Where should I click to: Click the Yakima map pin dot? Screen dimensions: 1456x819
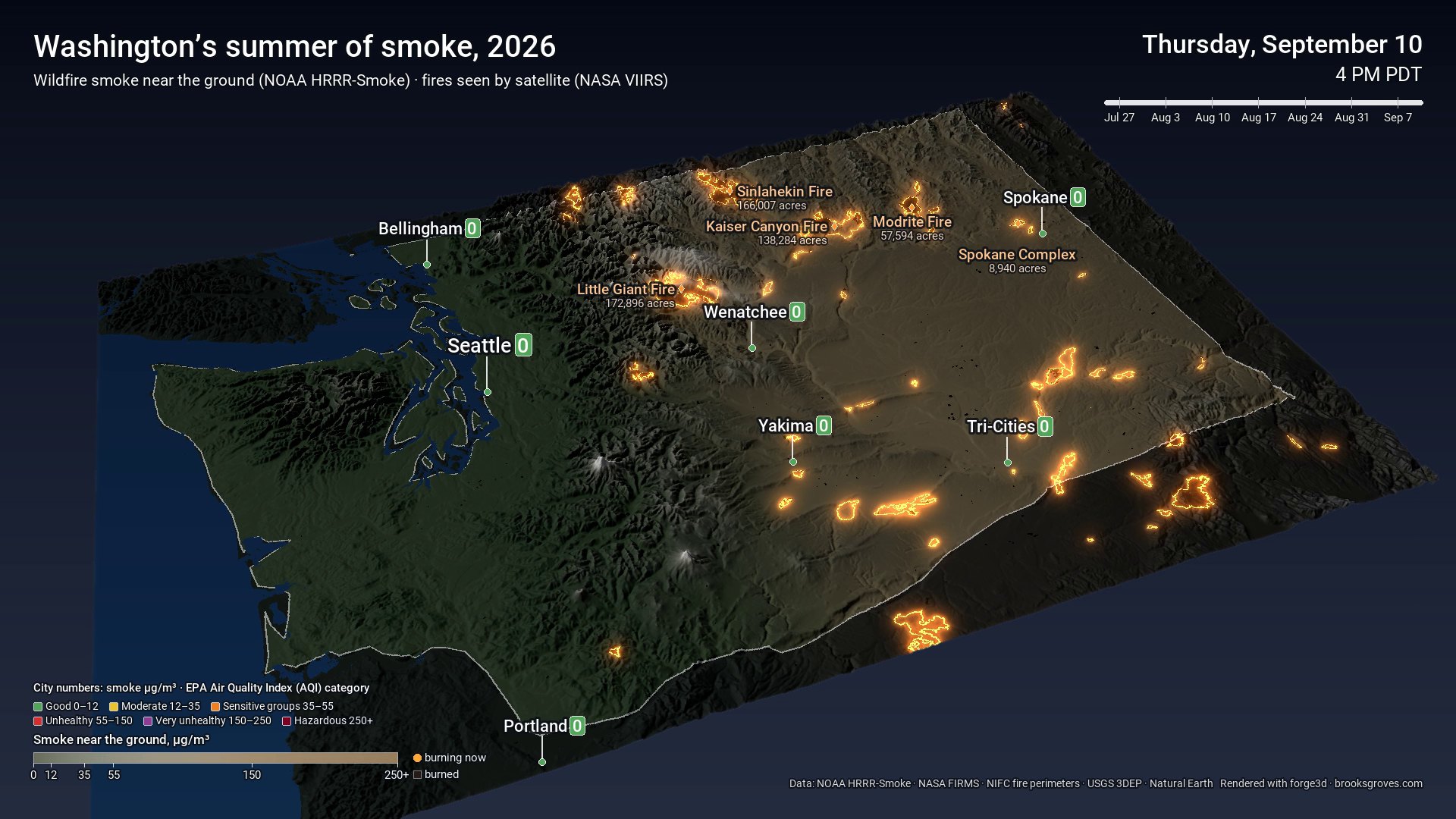click(x=793, y=462)
